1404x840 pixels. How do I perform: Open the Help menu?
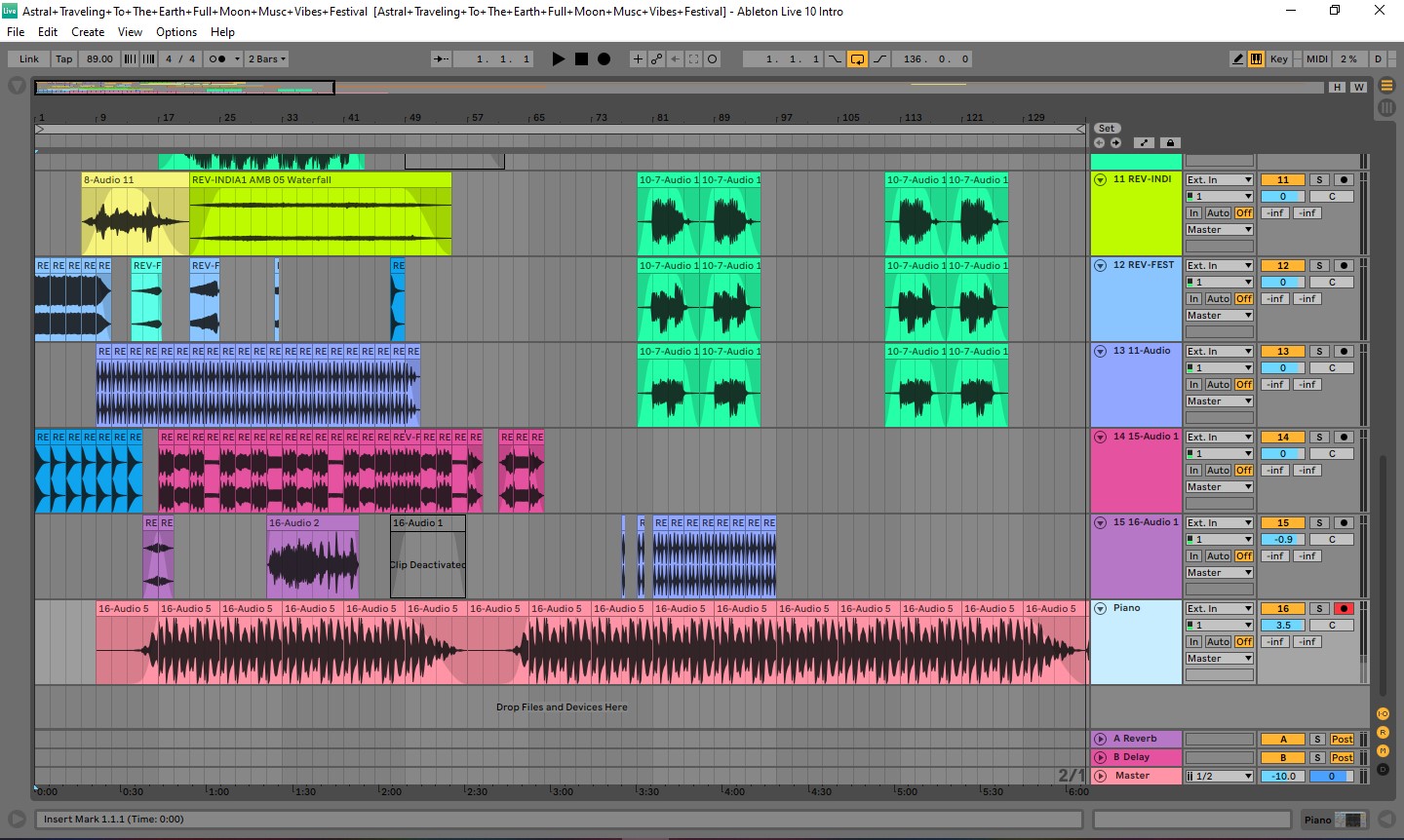(x=222, y=32)
